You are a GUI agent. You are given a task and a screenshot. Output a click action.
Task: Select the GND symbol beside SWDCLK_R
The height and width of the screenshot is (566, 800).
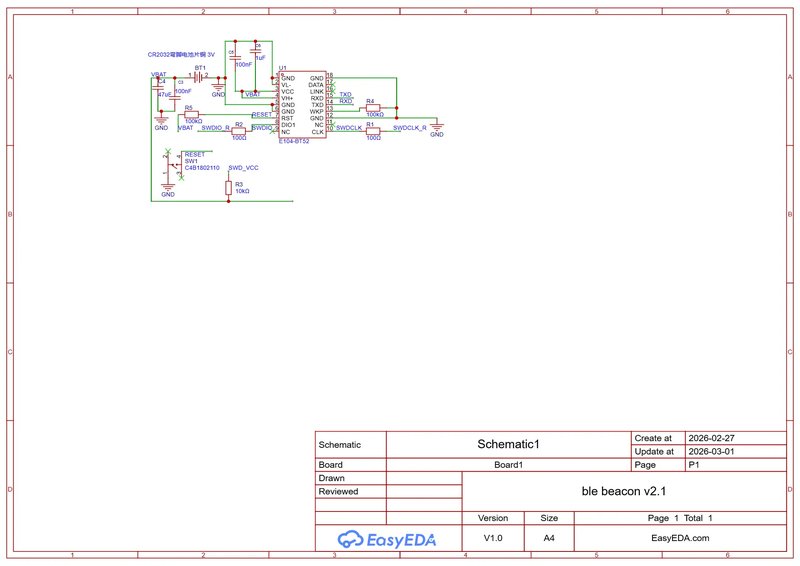pos(437,129)
